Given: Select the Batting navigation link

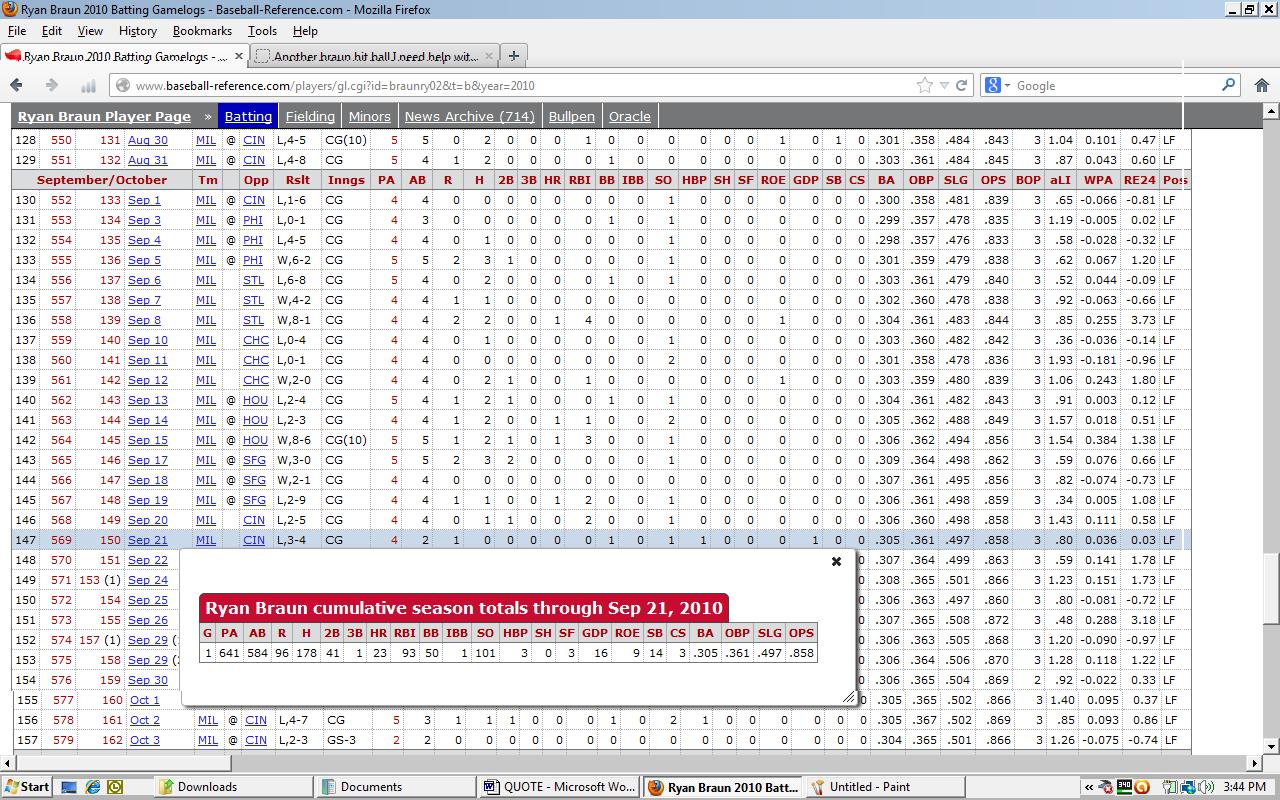Looking at the screenshot, I should pos(248,116).
